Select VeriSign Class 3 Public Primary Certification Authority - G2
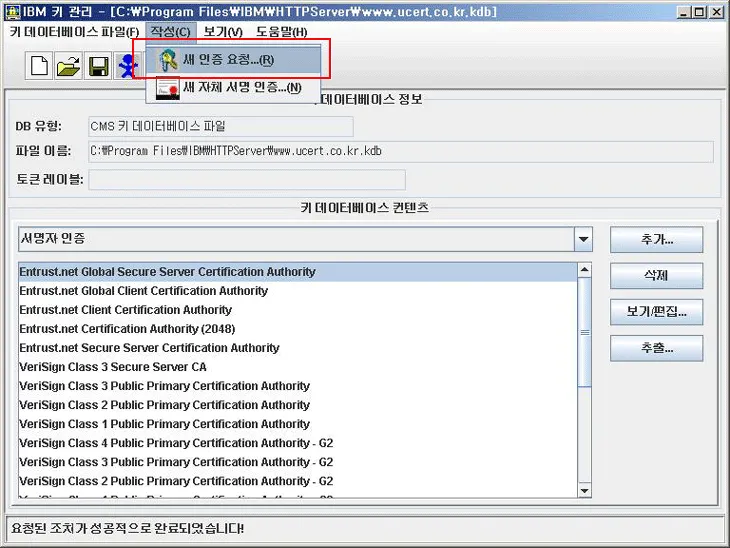Screen dimensions: 730x548 click(298, 463)
